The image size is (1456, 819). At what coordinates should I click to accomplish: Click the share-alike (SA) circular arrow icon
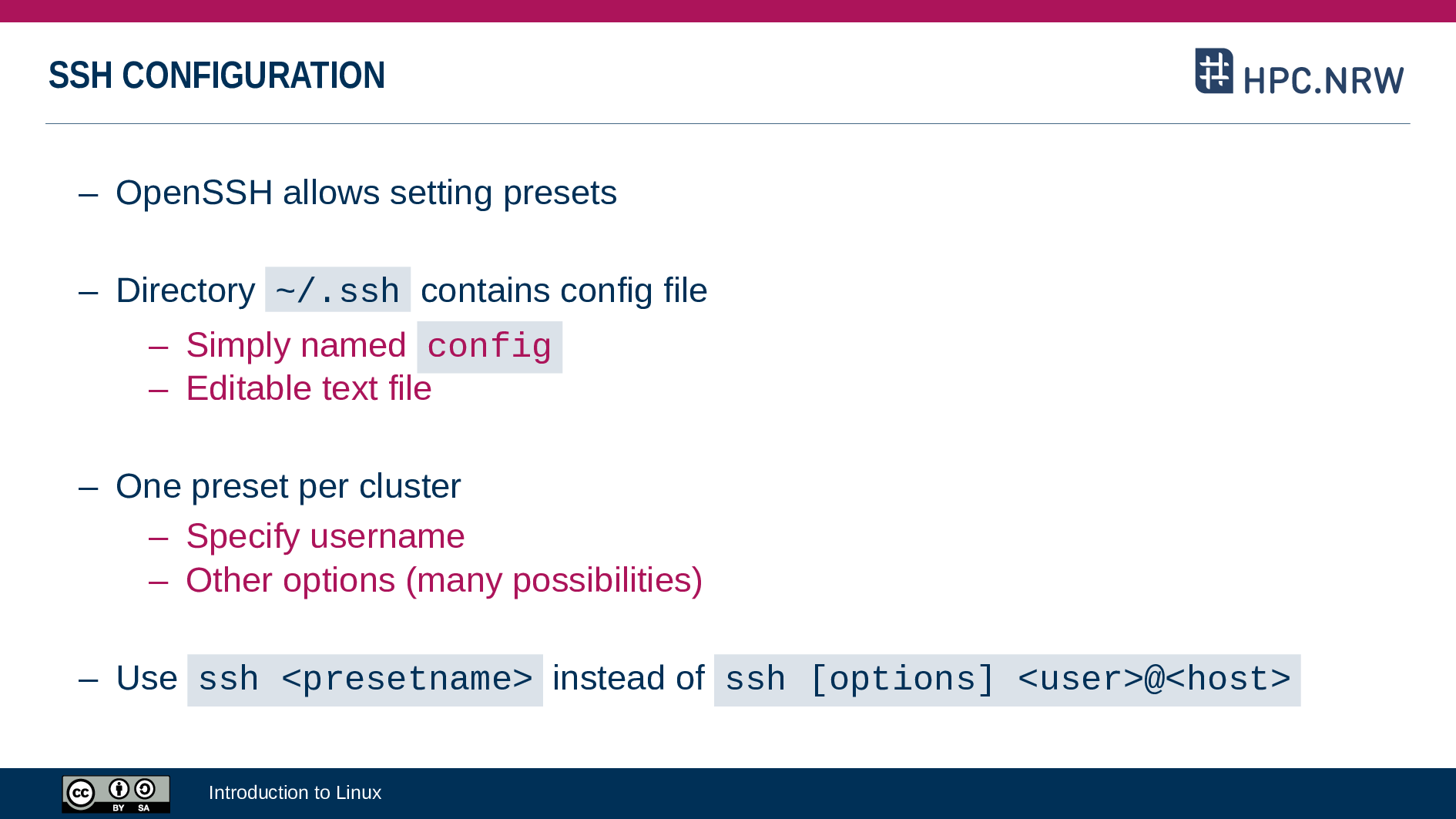(145, 789)
